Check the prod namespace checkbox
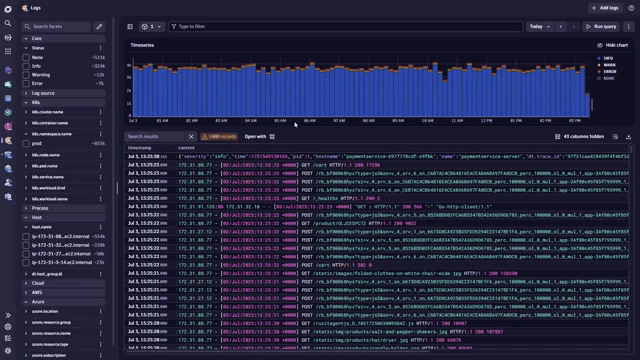This screenshot has height=360, width=640. pyautogui.click(x=26, y=144)
